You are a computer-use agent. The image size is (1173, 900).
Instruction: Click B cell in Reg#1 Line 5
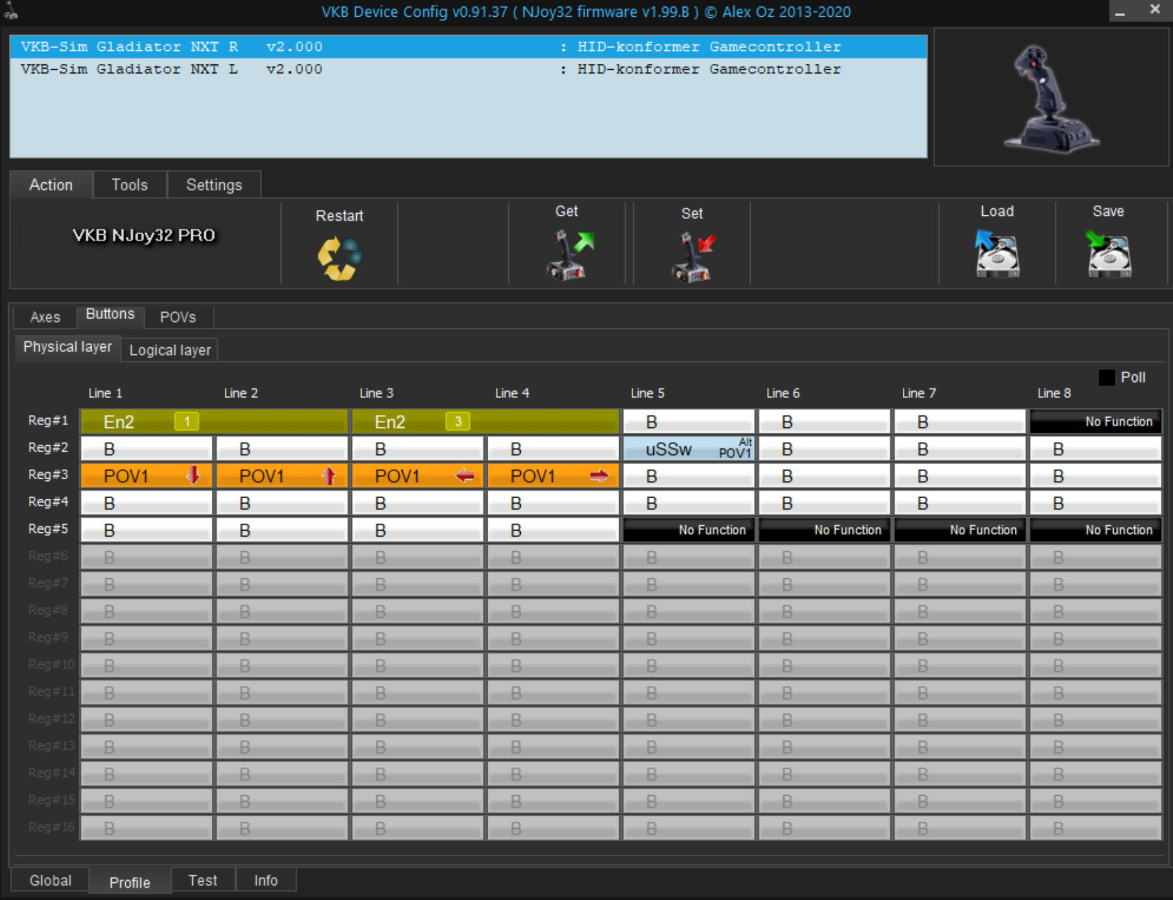coord(688,422)
